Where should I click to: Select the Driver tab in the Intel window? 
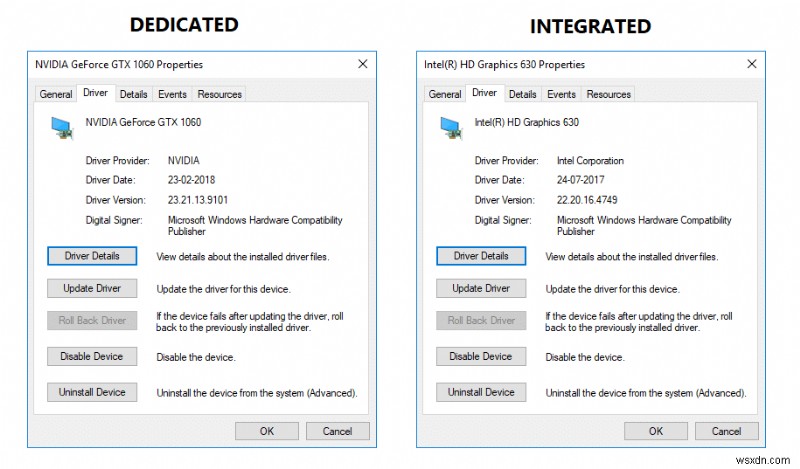click(x=484, y=93)
